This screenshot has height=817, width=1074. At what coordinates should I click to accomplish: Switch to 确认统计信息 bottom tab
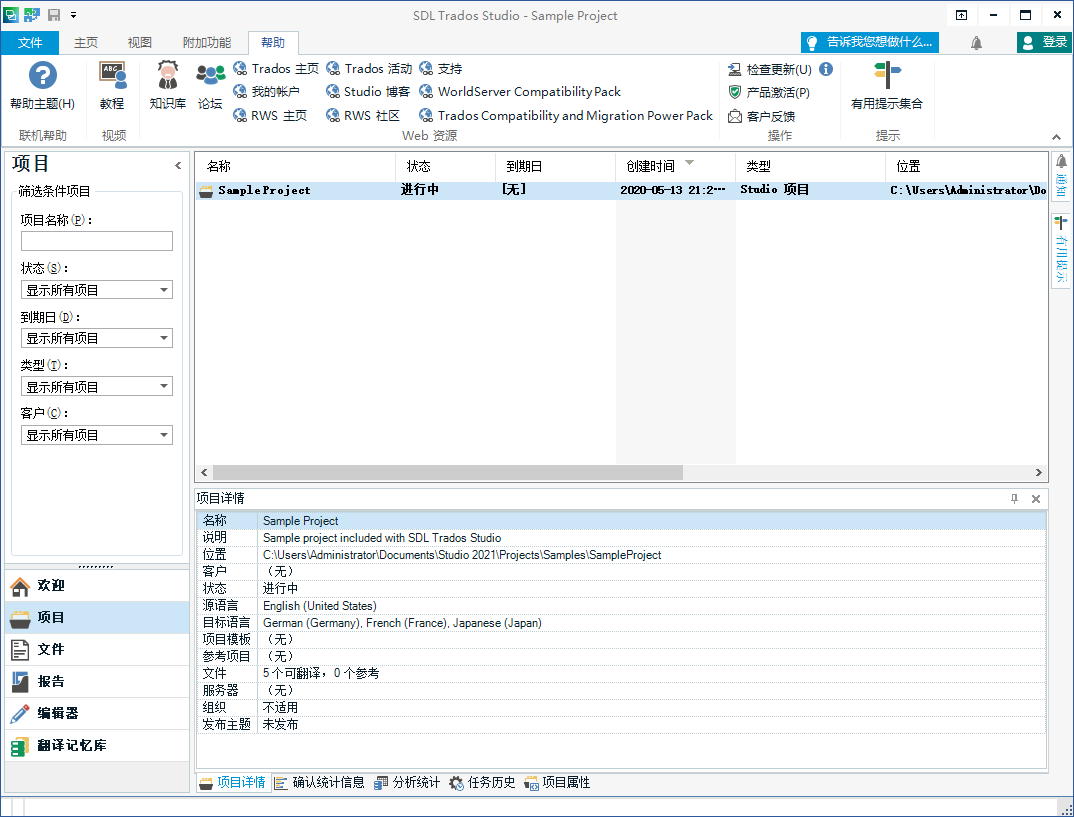point(320,783)
